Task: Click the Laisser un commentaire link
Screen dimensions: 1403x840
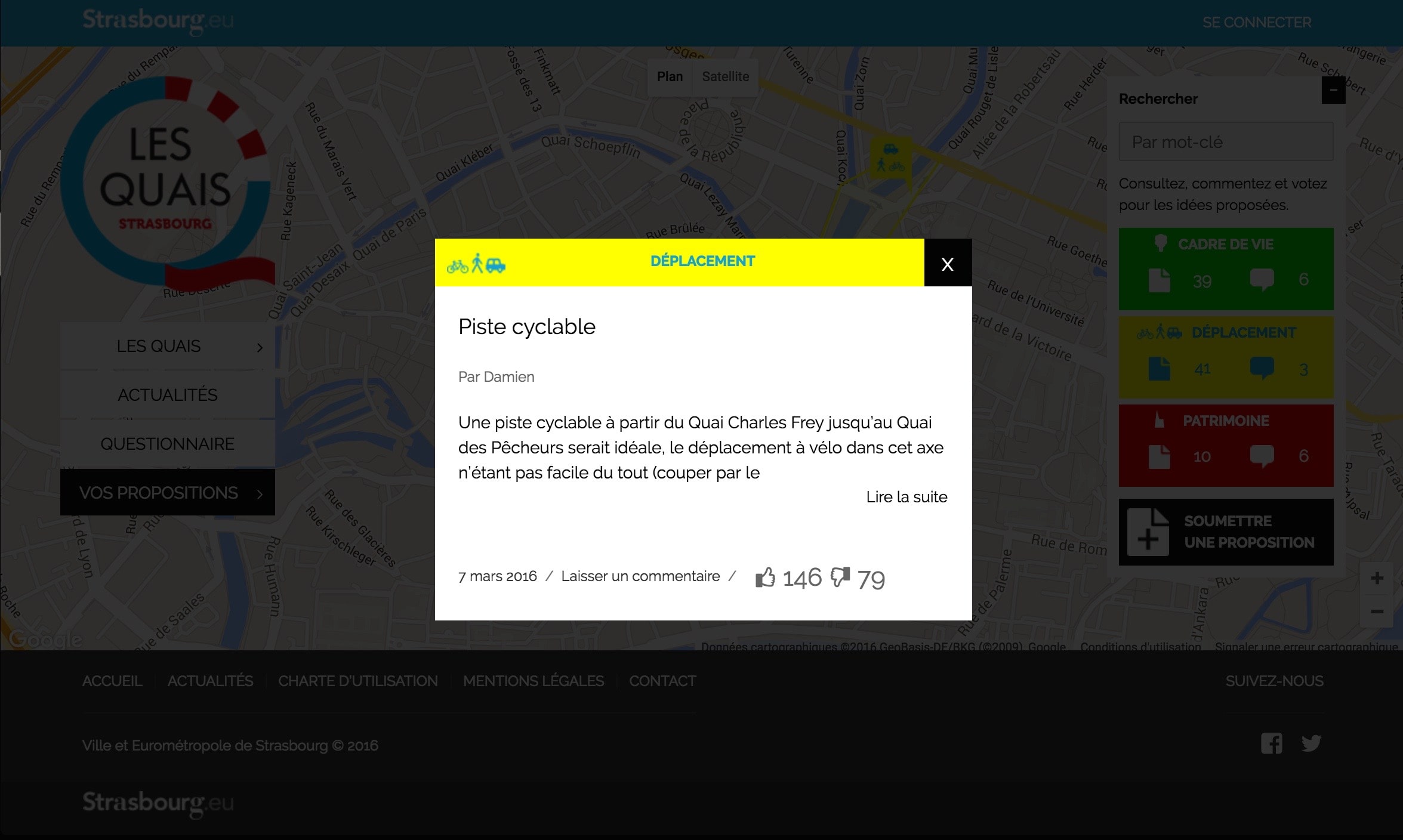Action: point(640,576)
